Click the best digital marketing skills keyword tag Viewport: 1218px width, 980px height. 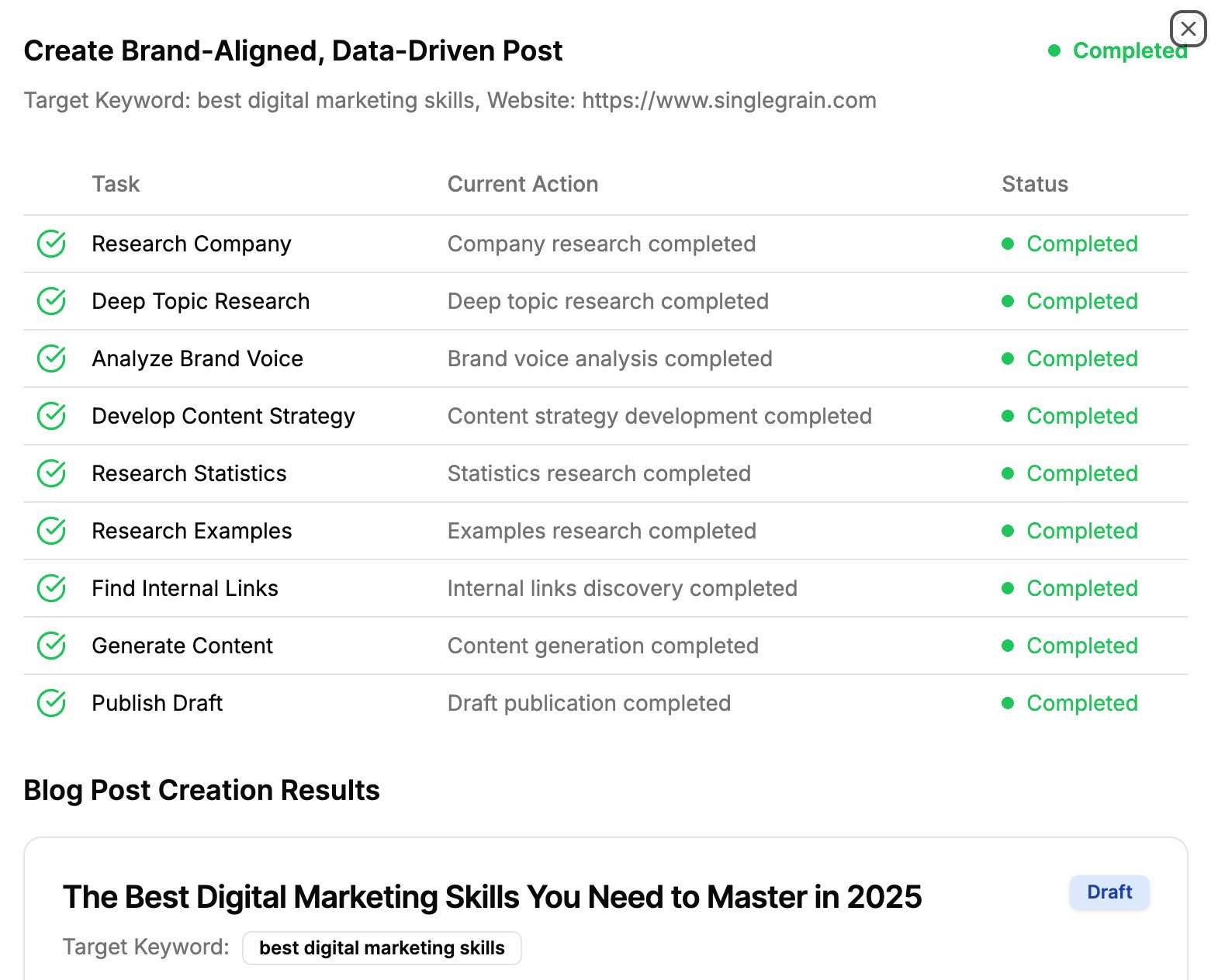tap(382, 948)
